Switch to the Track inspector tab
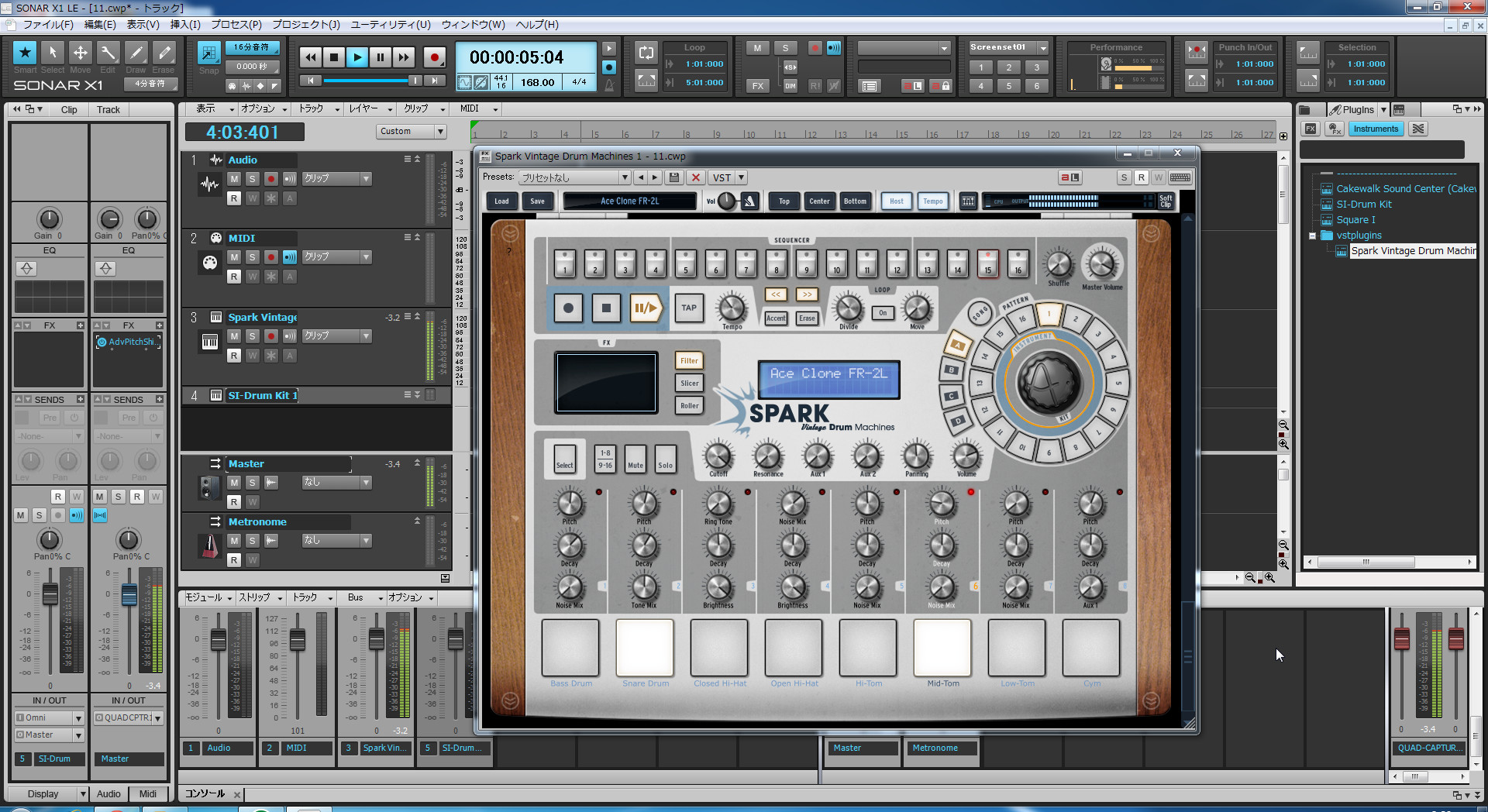 [108, 110]
